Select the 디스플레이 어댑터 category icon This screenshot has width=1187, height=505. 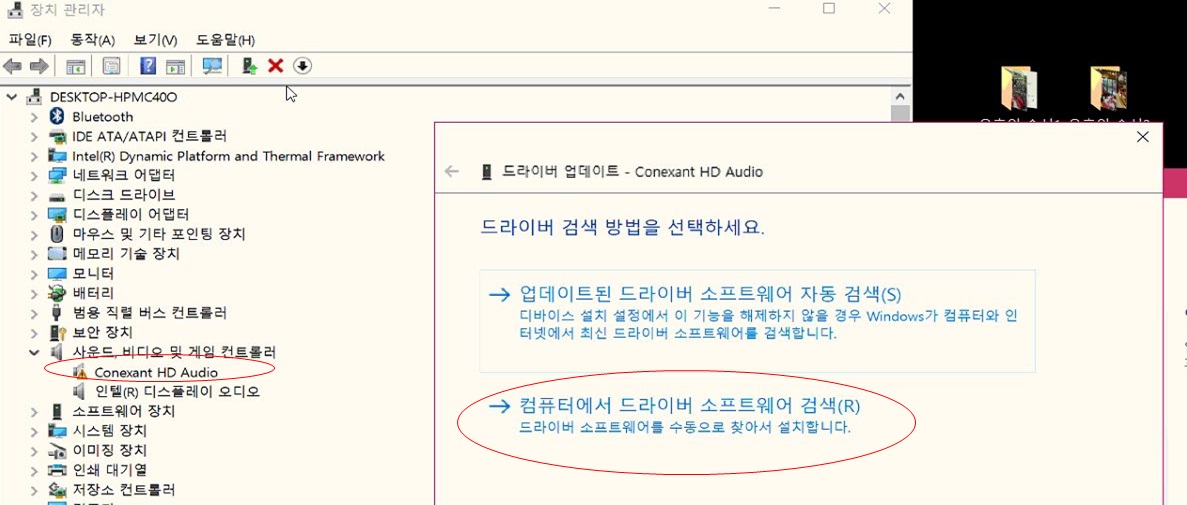point(58,214)
